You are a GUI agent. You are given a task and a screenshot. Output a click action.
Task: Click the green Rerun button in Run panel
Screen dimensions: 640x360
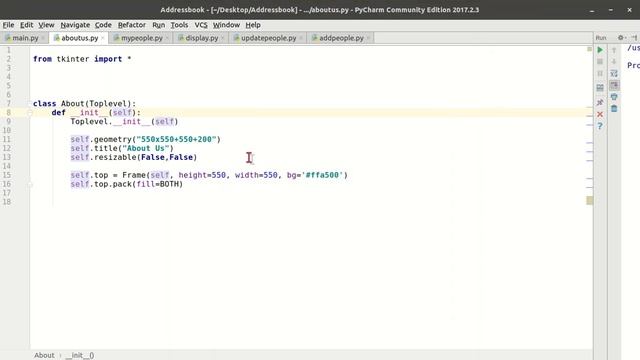[x=600, y=50]
